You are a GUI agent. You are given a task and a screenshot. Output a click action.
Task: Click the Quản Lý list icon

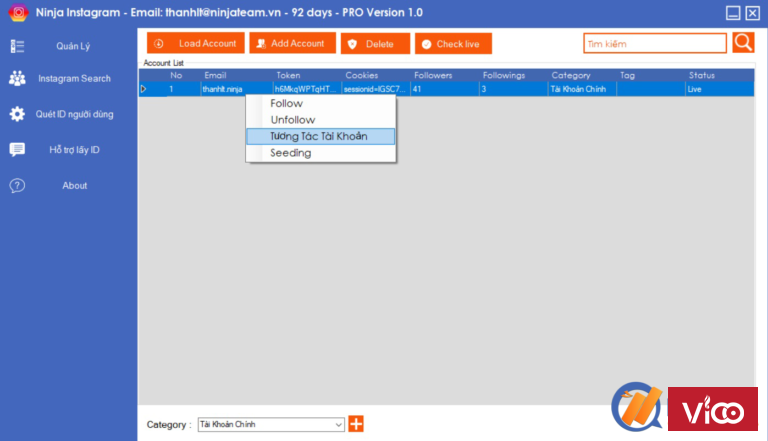(x=17, y=46)
